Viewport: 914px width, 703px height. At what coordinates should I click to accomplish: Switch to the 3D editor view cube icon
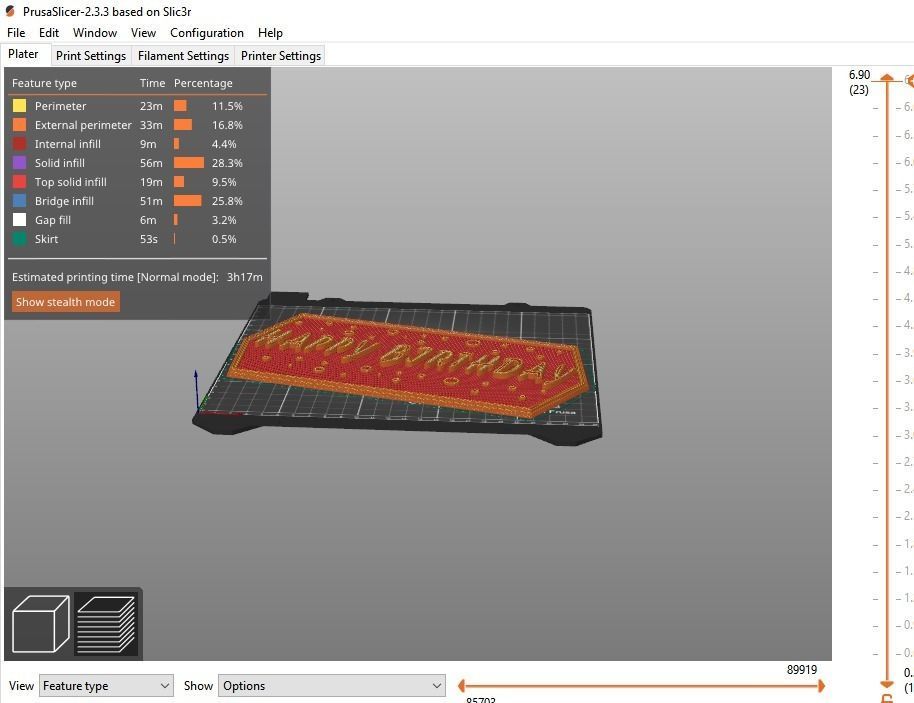point(40,624)
